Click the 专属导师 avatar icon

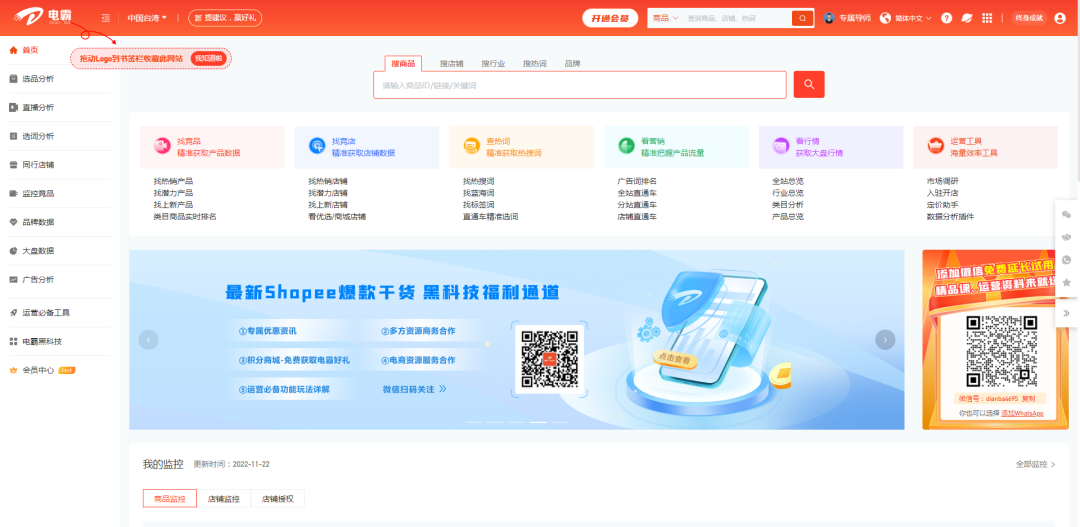click(x=829, y=18)
